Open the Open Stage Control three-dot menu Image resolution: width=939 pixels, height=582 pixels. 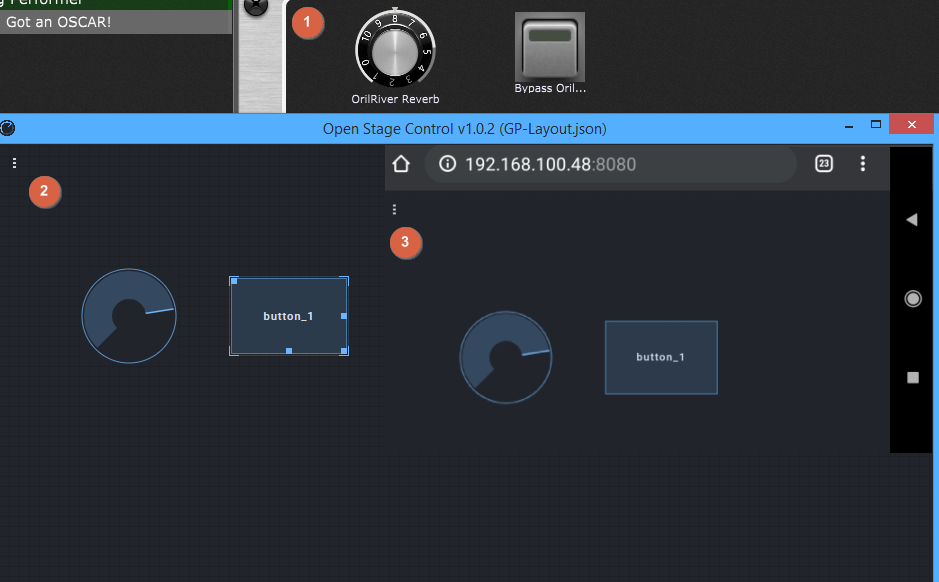click(14, 163)
